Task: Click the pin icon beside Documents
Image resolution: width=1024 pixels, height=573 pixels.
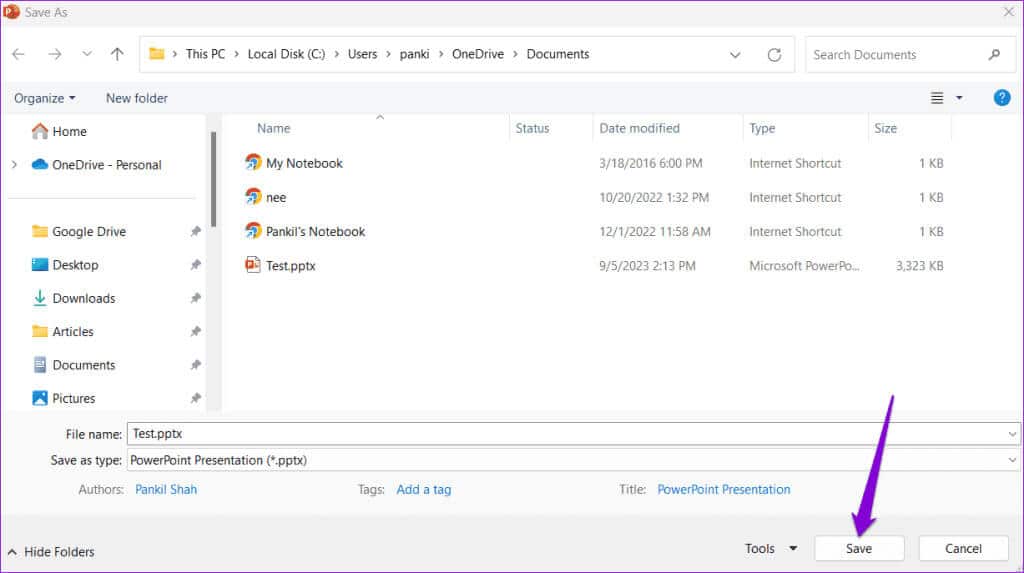Action: [x=195, y=365]
